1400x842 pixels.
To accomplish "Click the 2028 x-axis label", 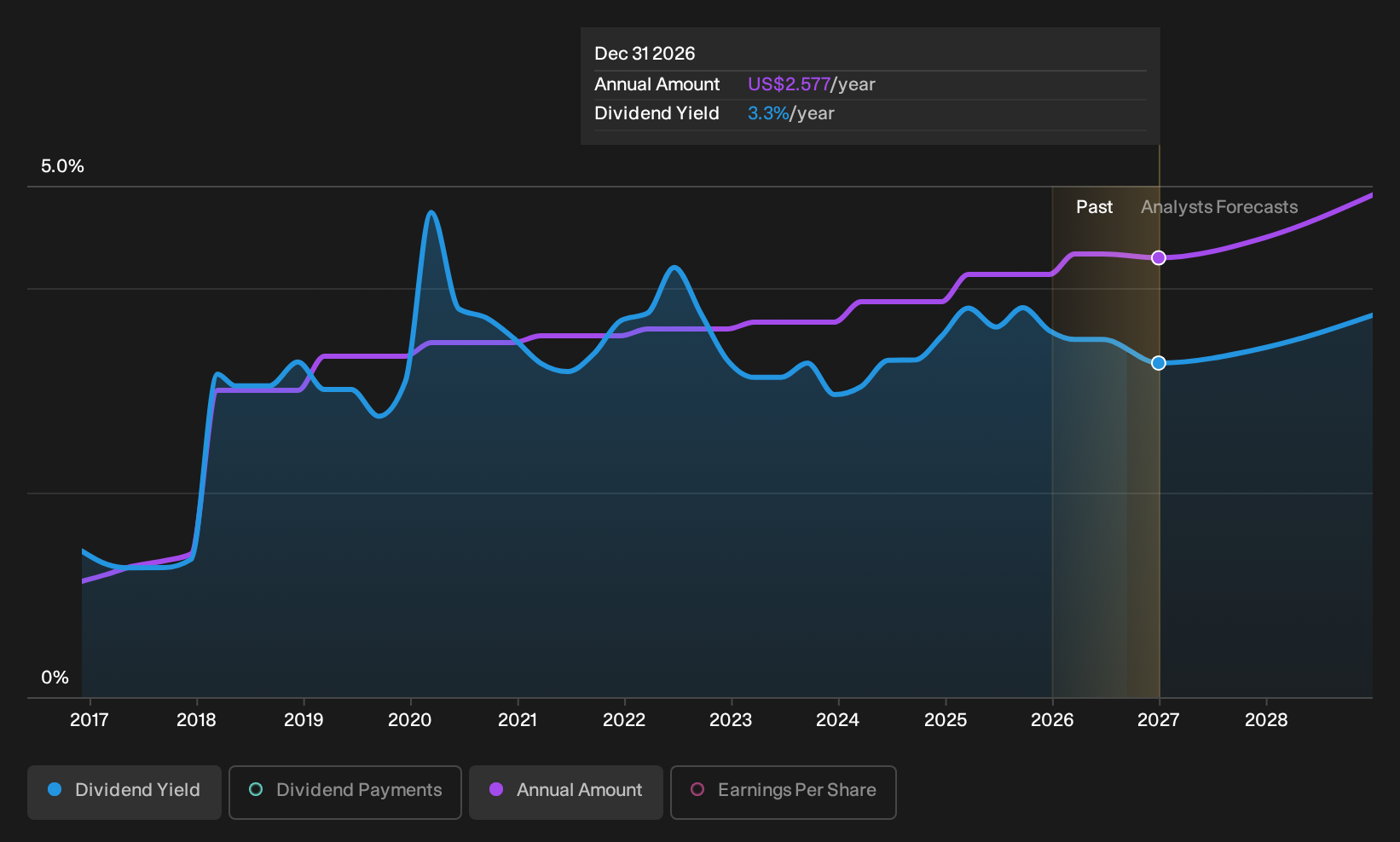I will (x=1266, y=720).
